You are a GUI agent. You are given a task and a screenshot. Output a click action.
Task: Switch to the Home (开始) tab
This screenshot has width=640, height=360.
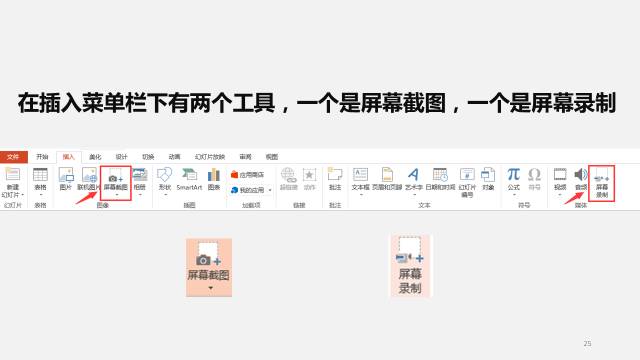(42, 157)
